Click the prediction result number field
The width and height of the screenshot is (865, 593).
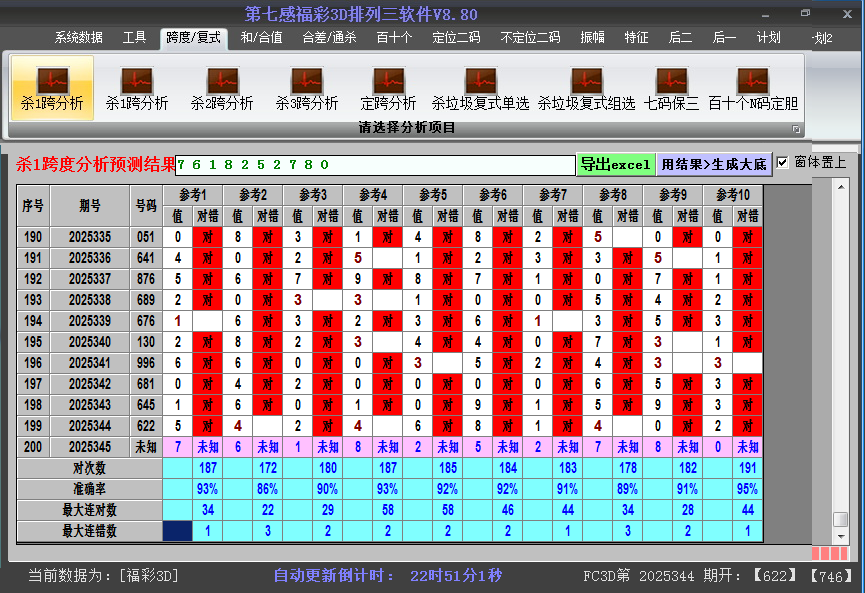coord(375,165)
